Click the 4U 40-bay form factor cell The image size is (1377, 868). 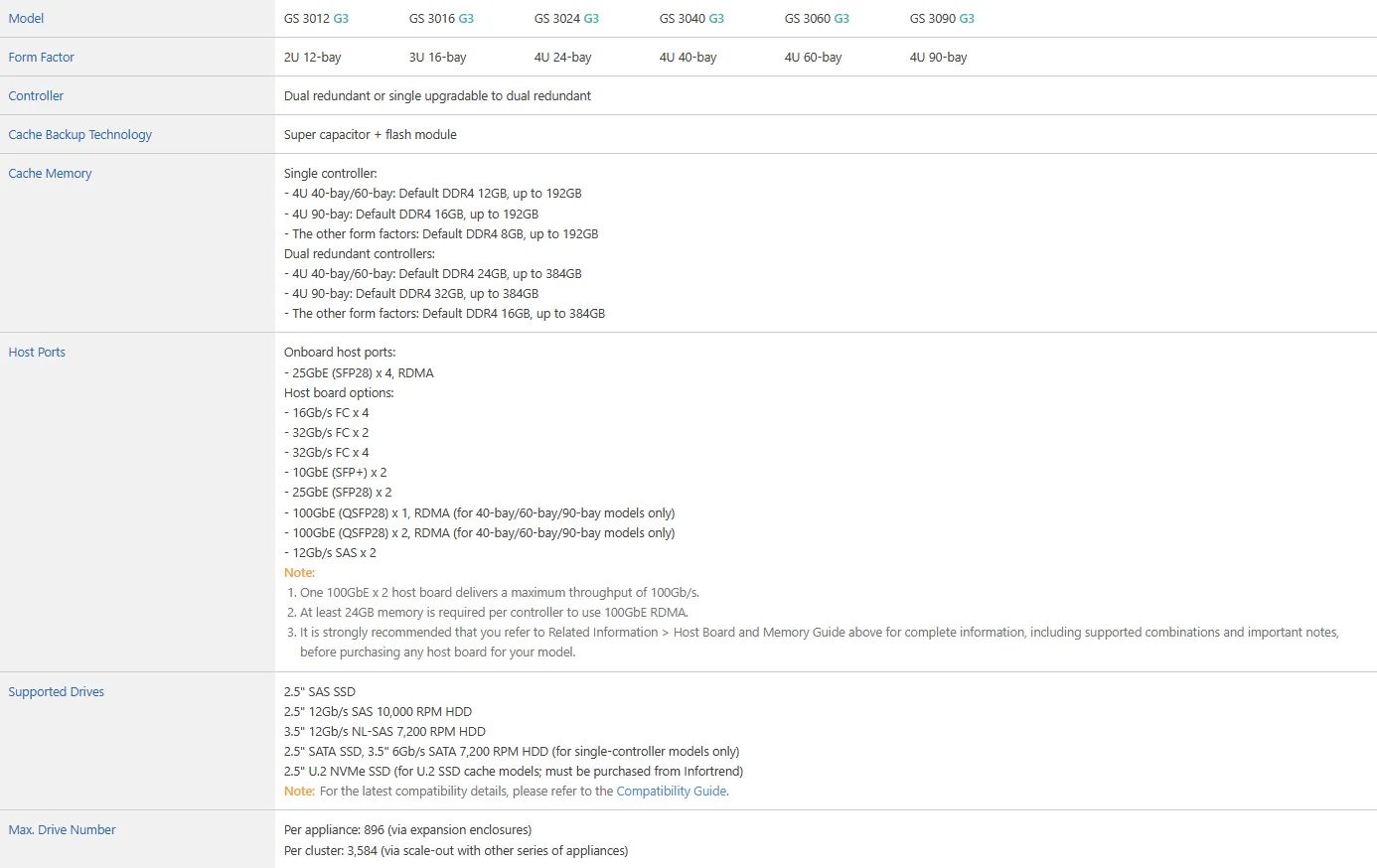(x=688, y=58)
